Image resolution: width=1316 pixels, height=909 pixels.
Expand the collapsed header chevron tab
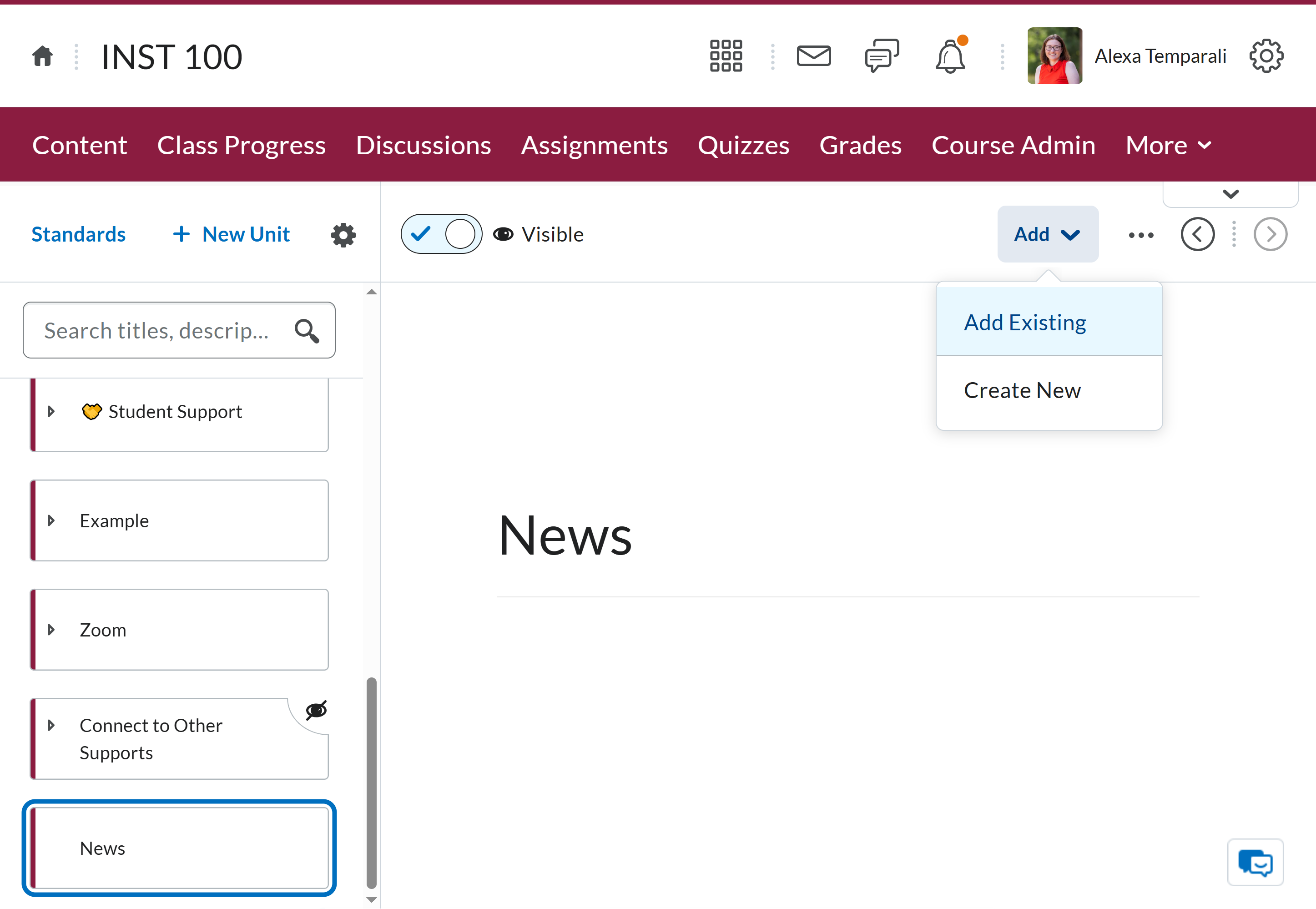click(x=1230, y=194)
